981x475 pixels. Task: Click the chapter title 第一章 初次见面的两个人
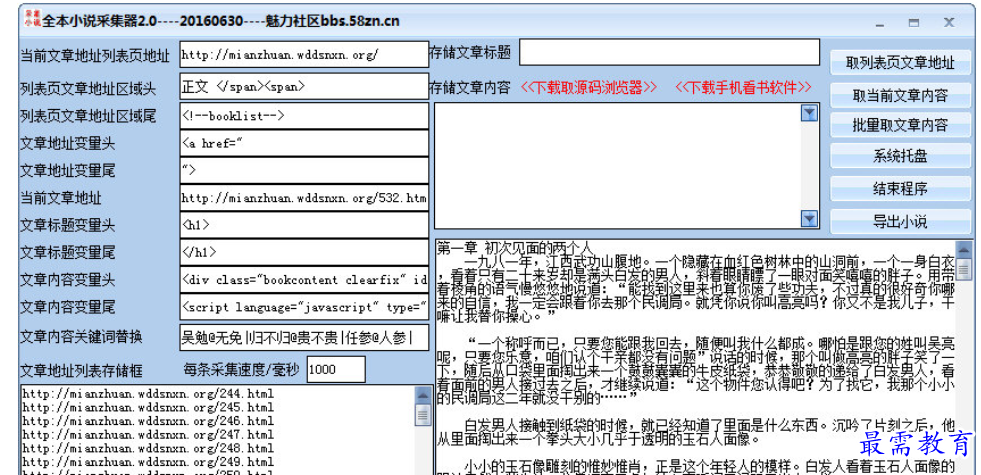click(515, 248)
